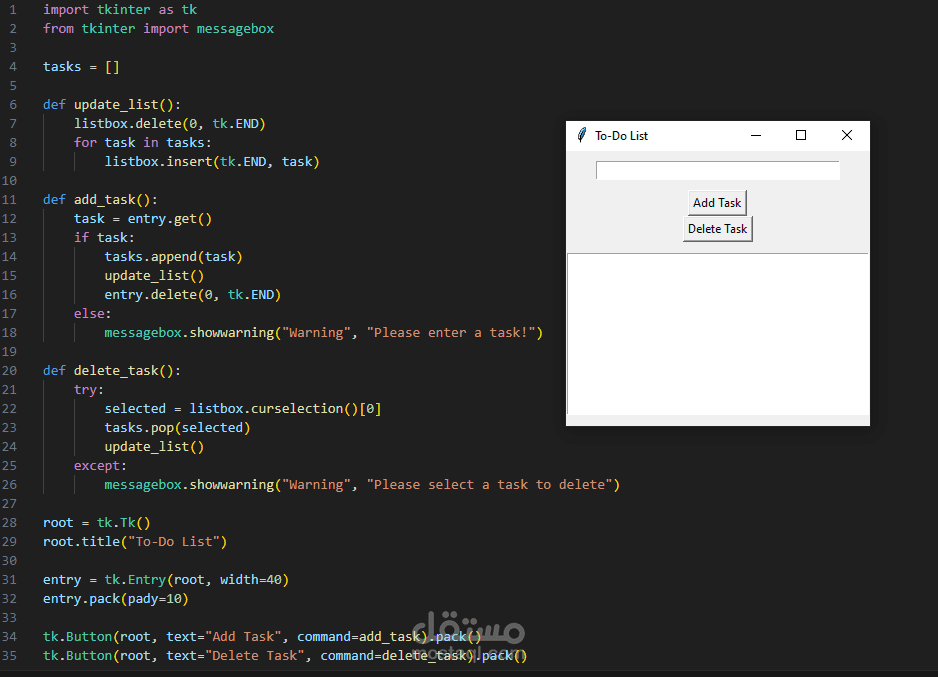Click the Add Task button

tap(717, 203)
